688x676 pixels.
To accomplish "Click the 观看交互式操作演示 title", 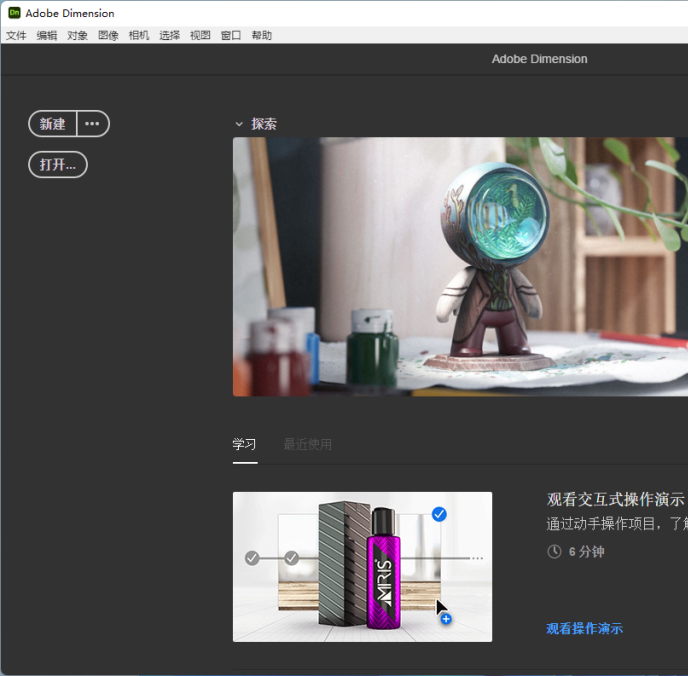I will point(616,500).
